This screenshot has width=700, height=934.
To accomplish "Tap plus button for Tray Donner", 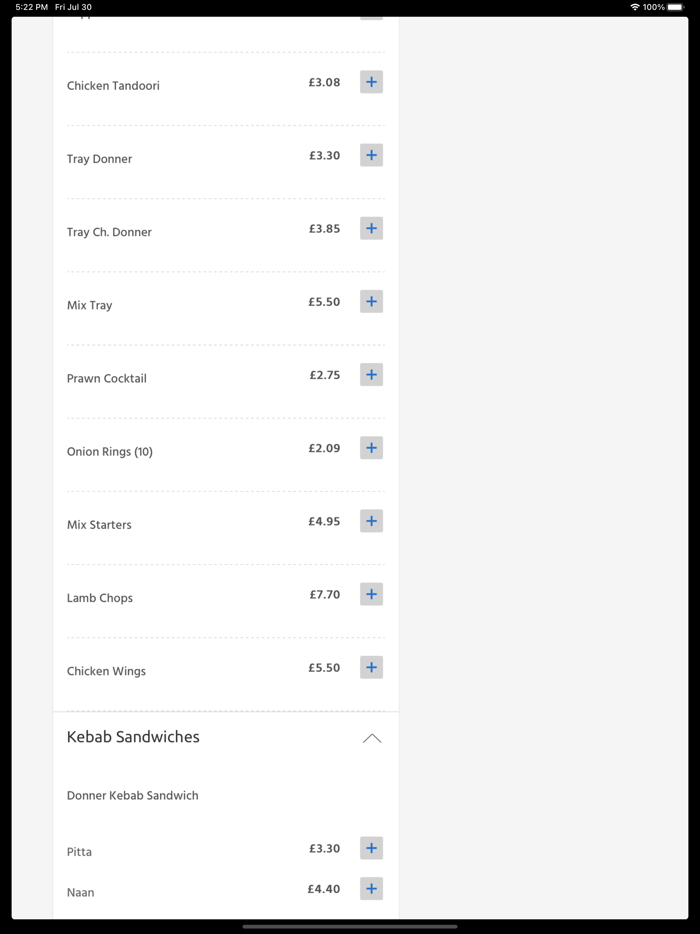I will tap(371, 155).
